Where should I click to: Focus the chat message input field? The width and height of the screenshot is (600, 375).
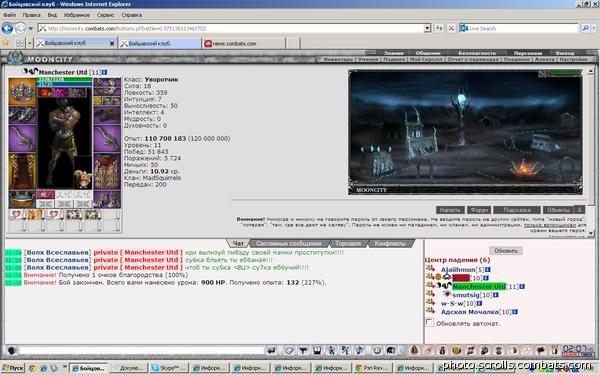click(x=142, y=350)
